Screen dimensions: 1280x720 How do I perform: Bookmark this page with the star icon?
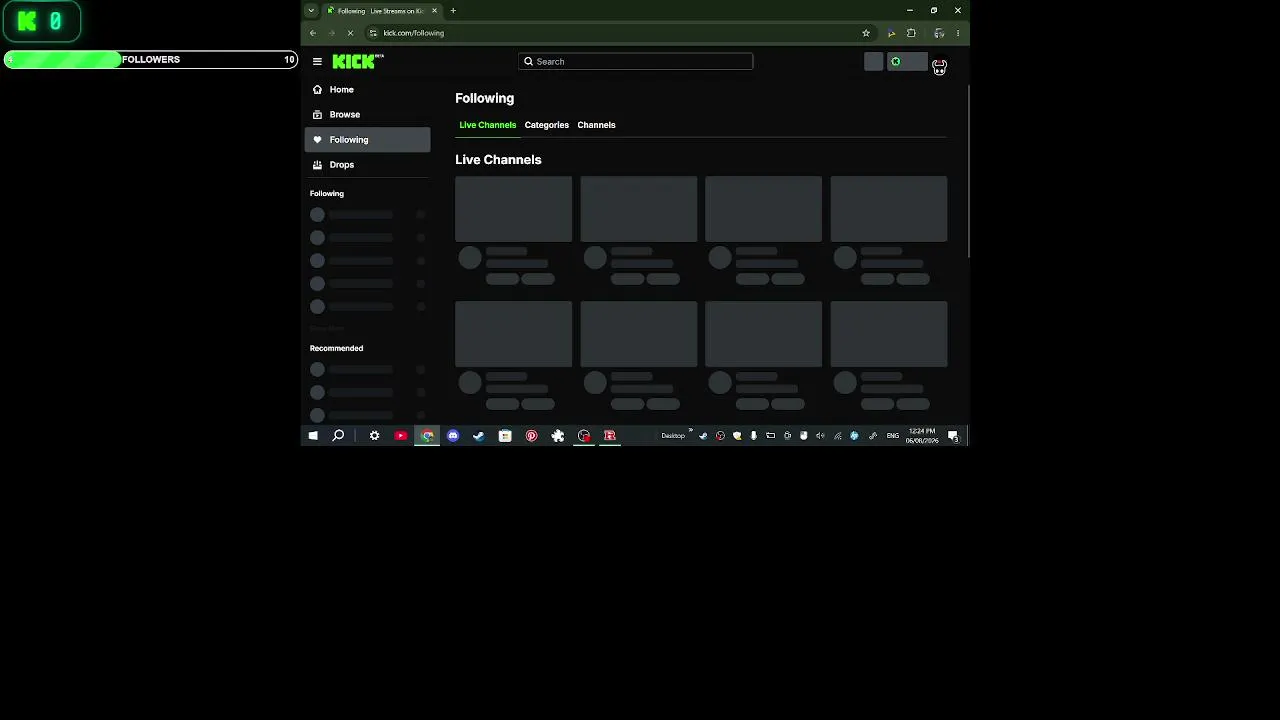coord(866,33)
